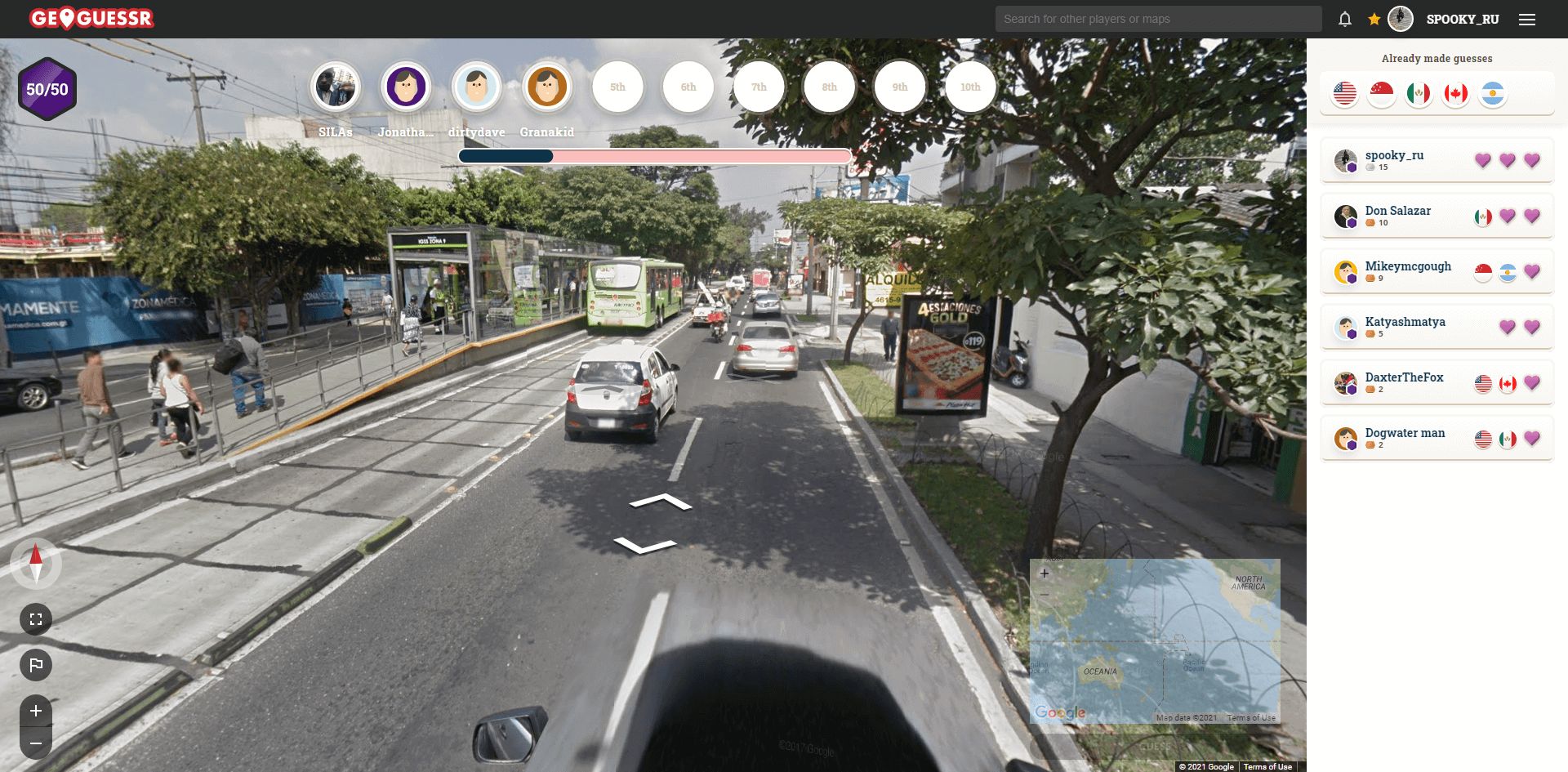
Task: Click the 7th place slot
Action: coord(759,87)
